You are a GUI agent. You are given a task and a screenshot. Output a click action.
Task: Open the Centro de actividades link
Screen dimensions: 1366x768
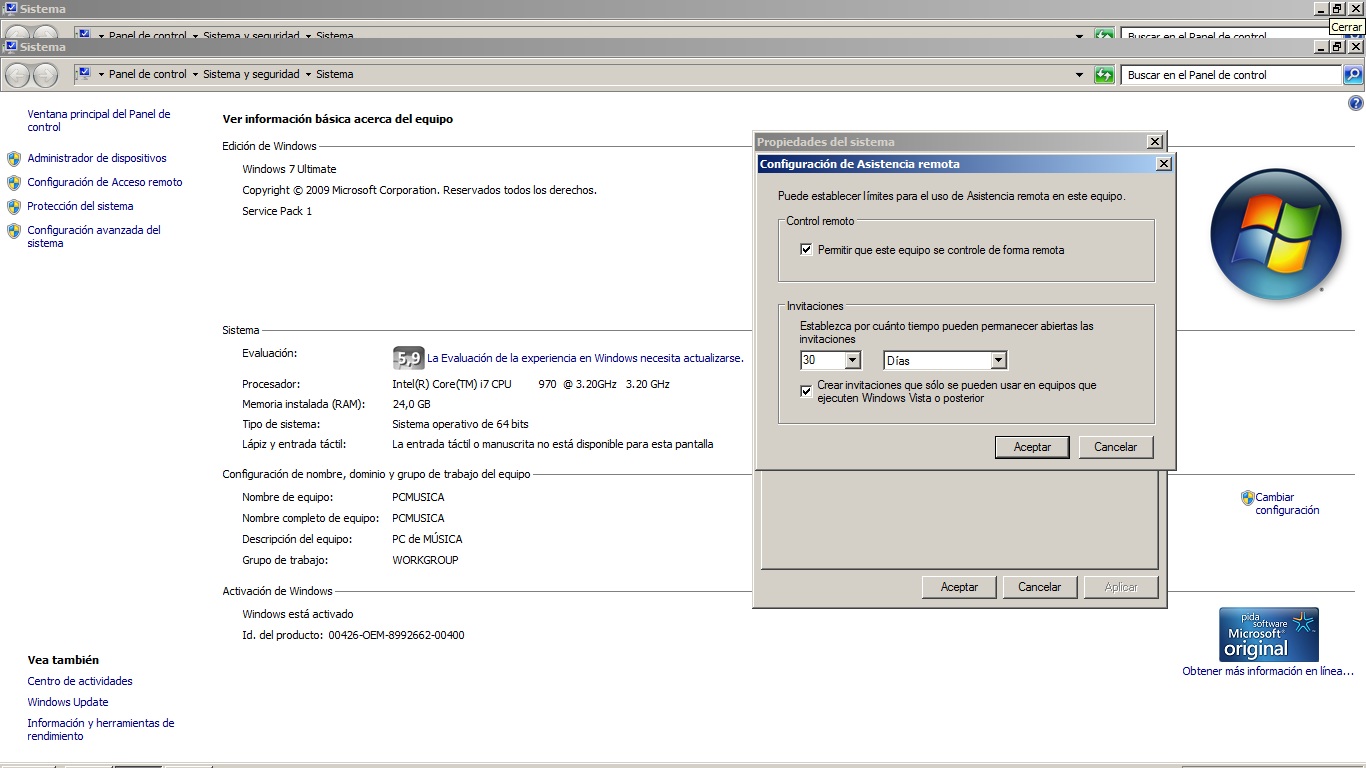point(80,681)
